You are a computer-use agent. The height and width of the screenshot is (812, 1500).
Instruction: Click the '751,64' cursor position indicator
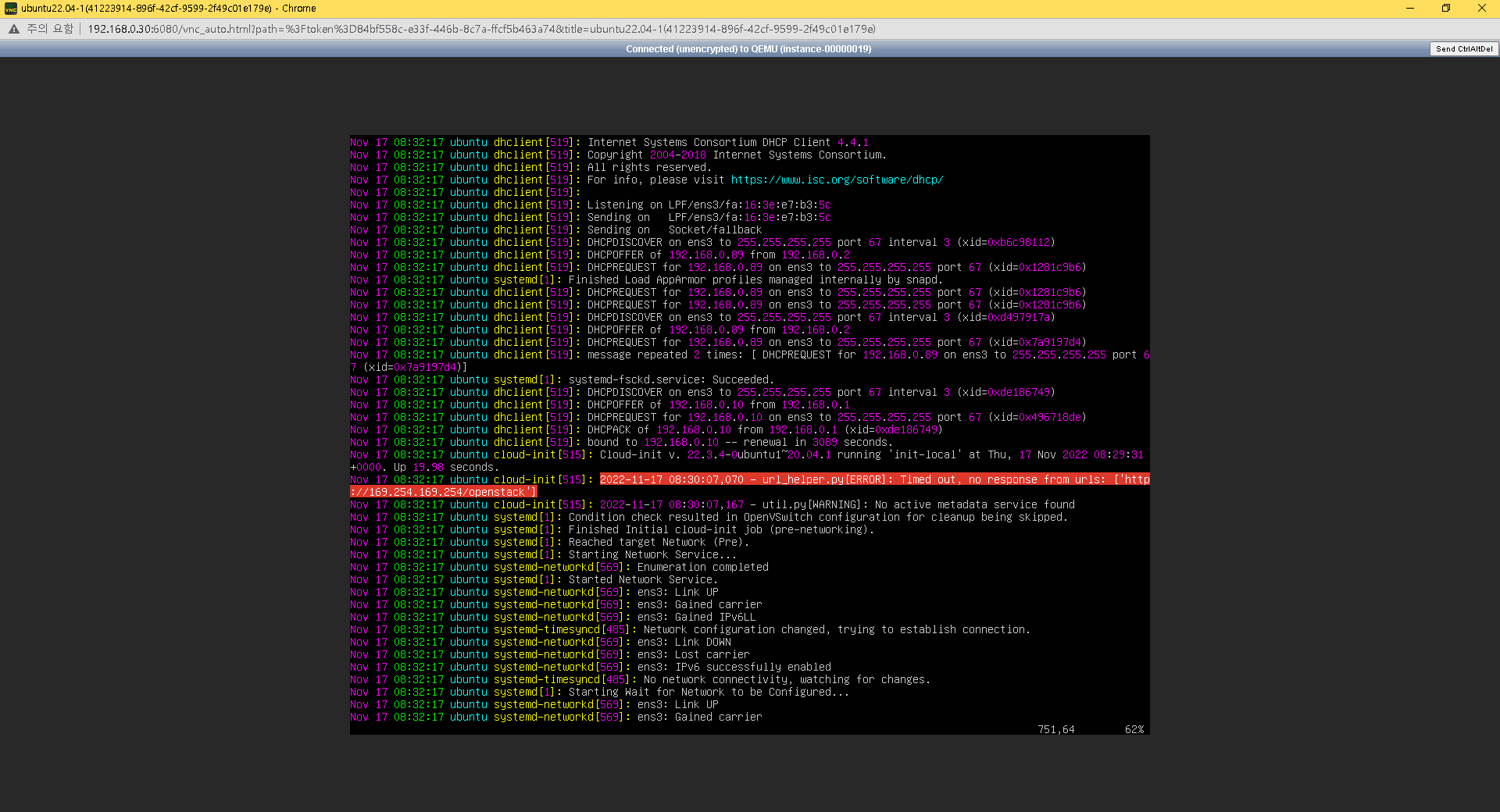tap(1056, 729)
